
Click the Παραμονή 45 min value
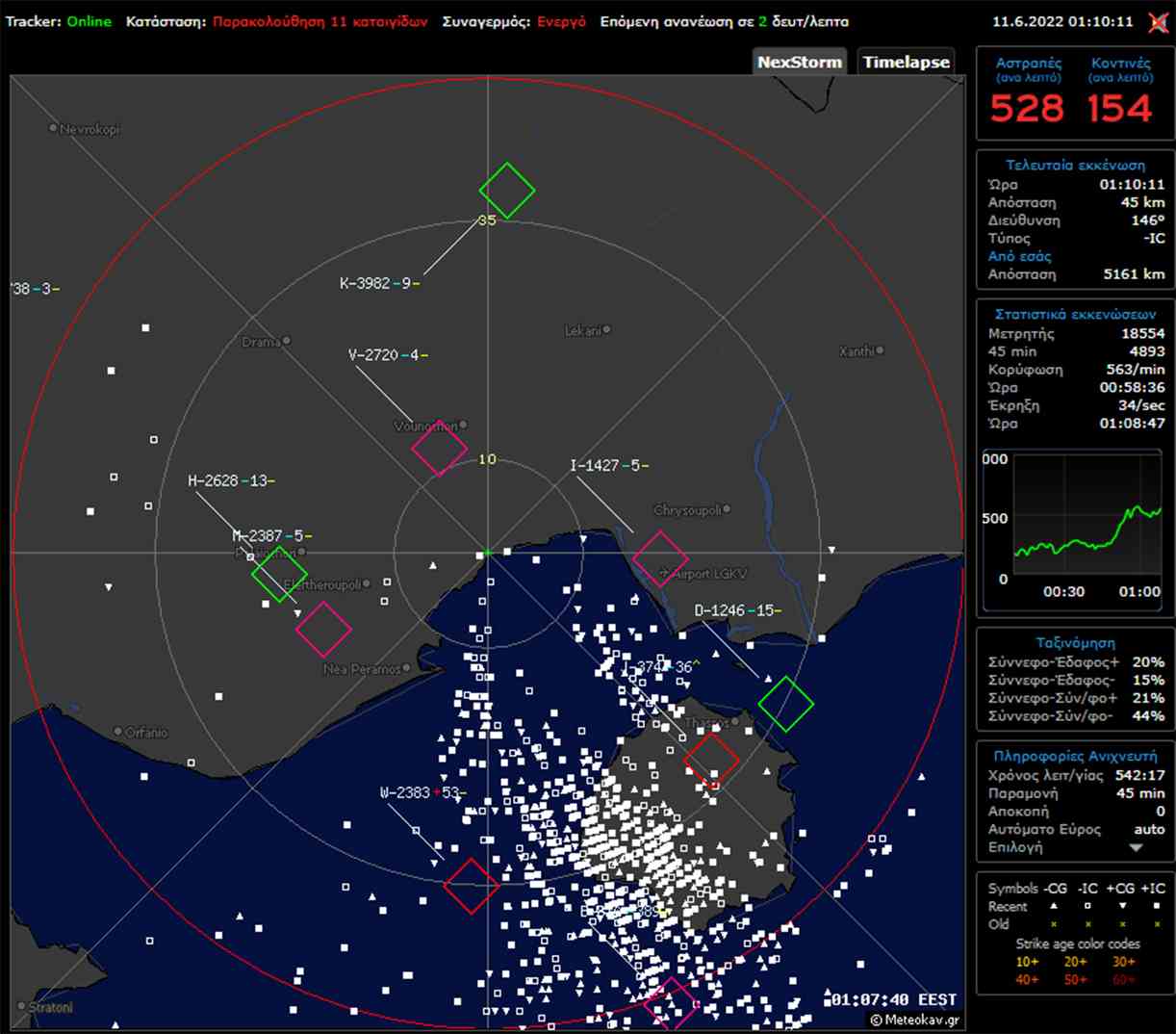pyautogui.click(x=1140, y=794)
